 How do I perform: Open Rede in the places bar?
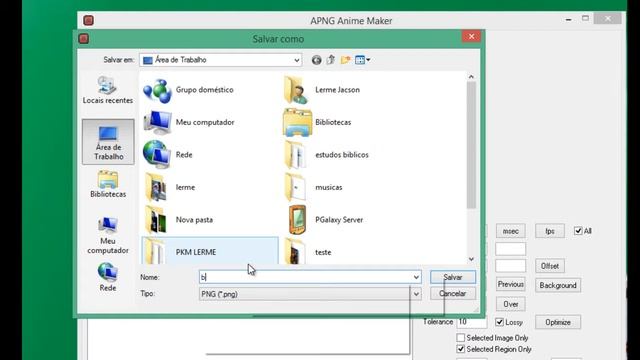[x=108, y=277]
